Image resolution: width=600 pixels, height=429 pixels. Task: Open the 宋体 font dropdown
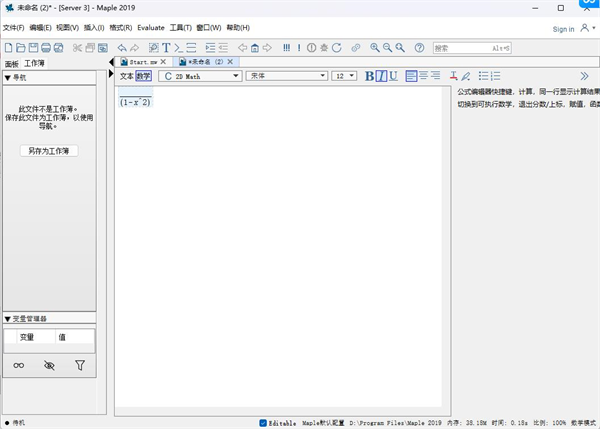click(x=286, y=76)
